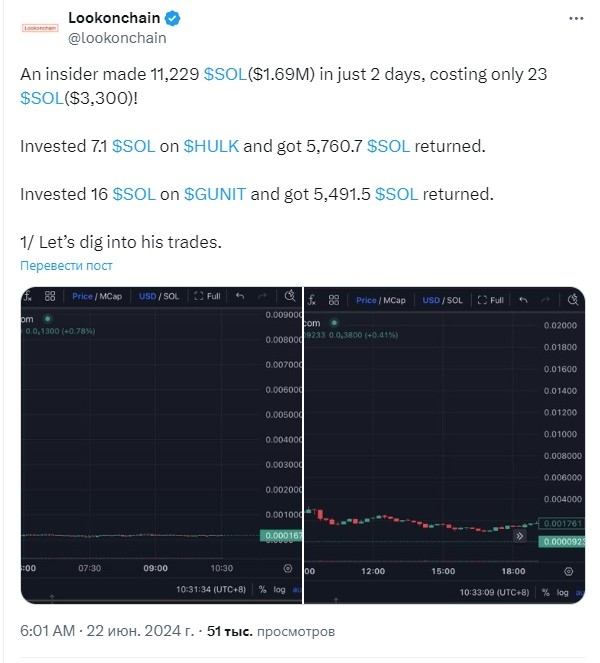This screenshot has height=663, width=600.
Task: Open left chart time axis settings gear
Action: tap(288, 568)
